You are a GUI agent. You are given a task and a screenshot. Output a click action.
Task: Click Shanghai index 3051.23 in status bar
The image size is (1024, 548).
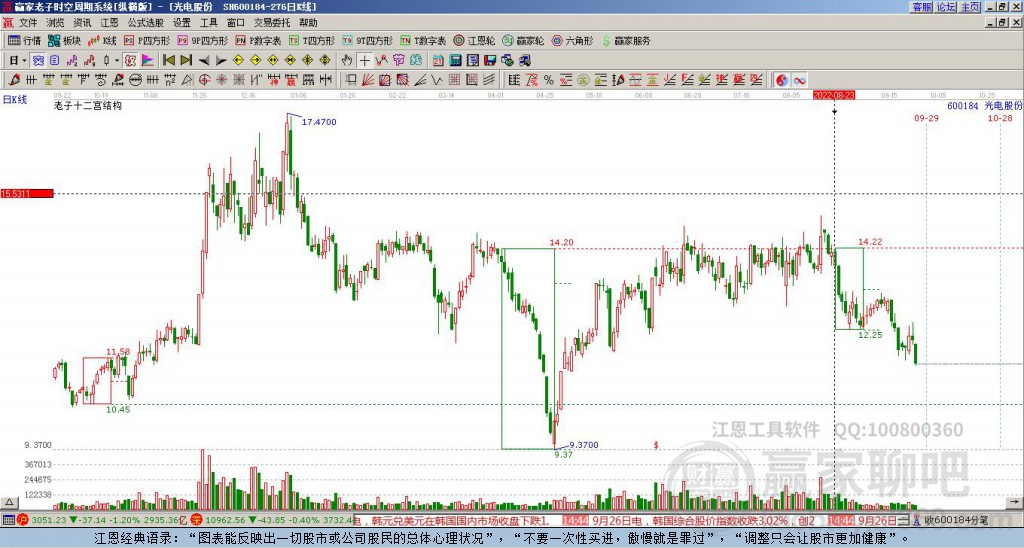[49, 520]
